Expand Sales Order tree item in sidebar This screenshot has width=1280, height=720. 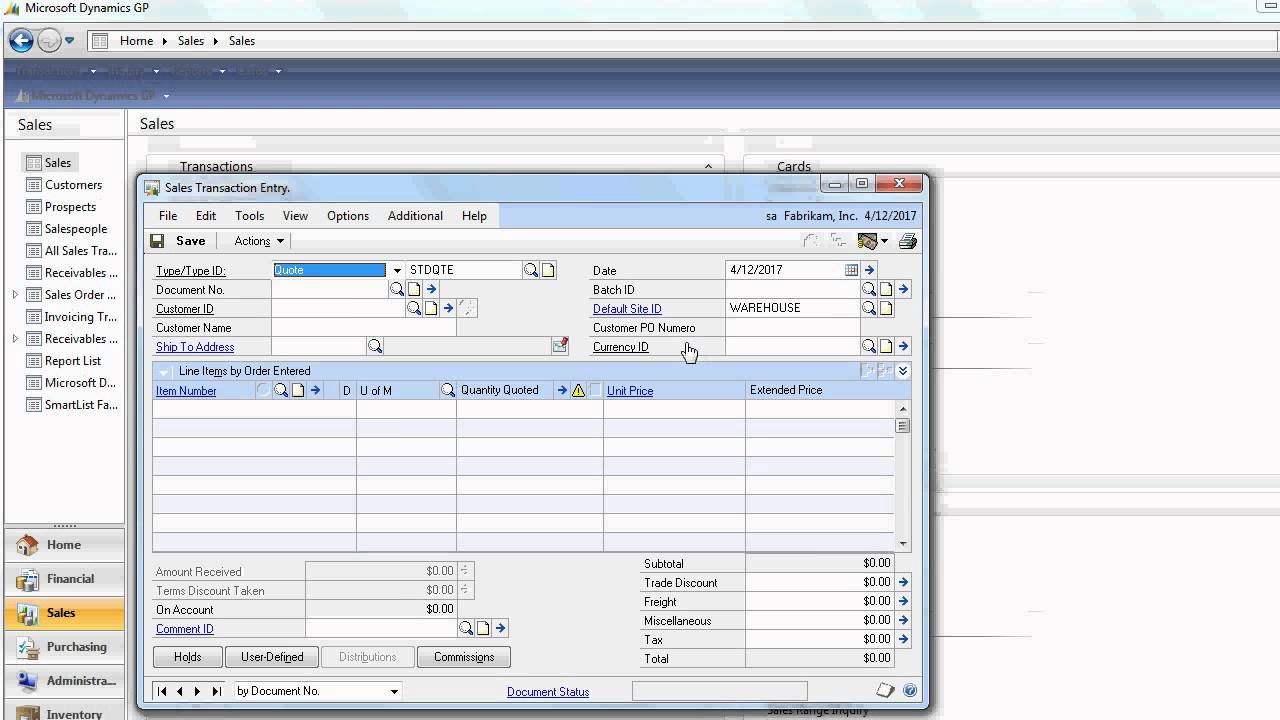pyautogui.click(x=15, y=295)
